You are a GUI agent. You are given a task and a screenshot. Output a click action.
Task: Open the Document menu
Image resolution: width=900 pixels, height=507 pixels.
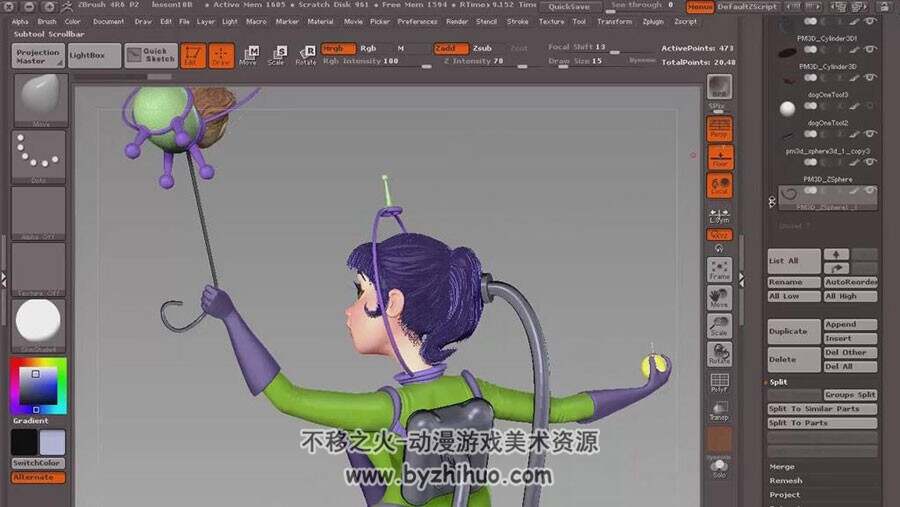point(108,22)
